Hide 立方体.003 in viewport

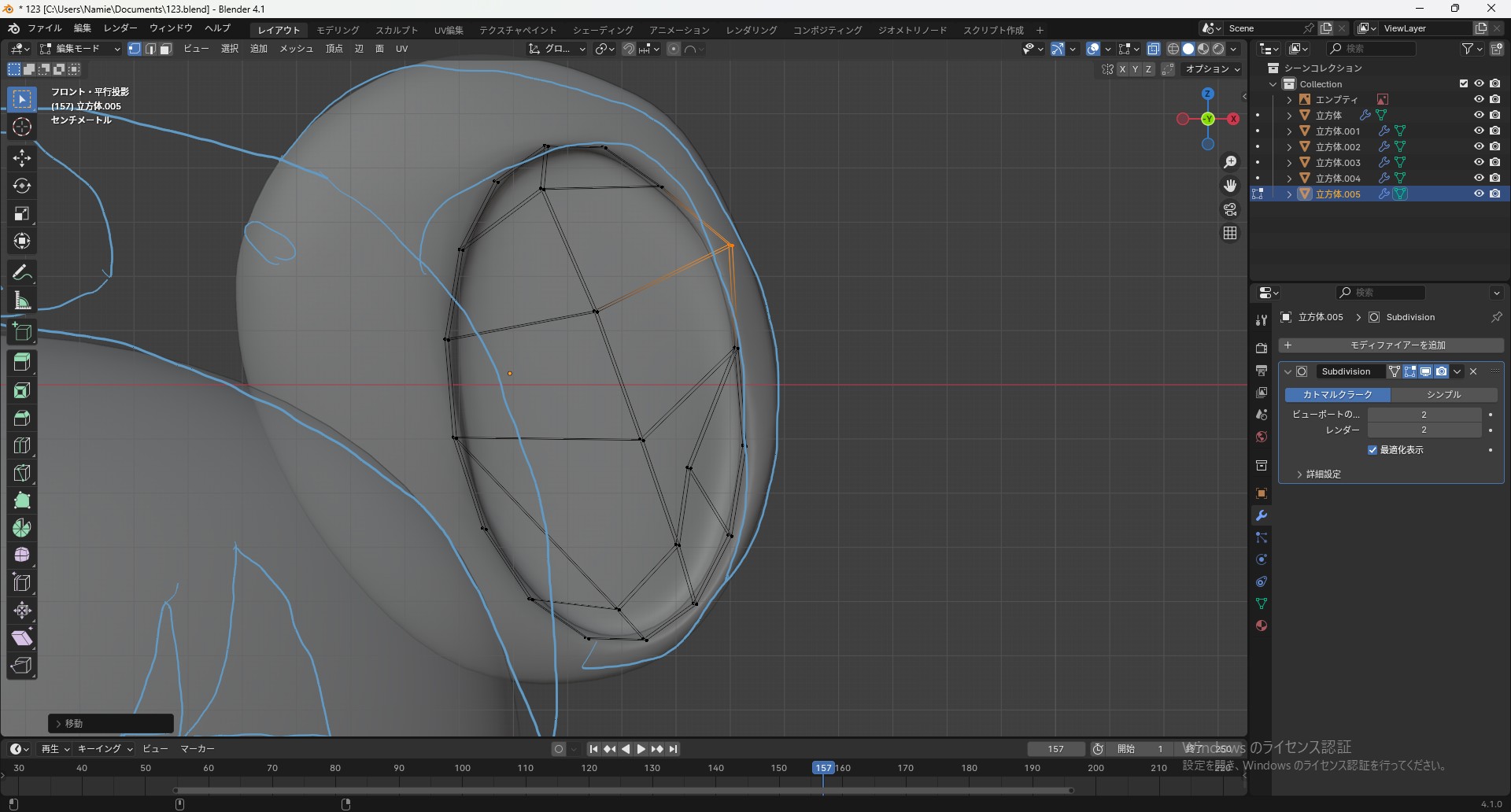tap(1479, 162)
